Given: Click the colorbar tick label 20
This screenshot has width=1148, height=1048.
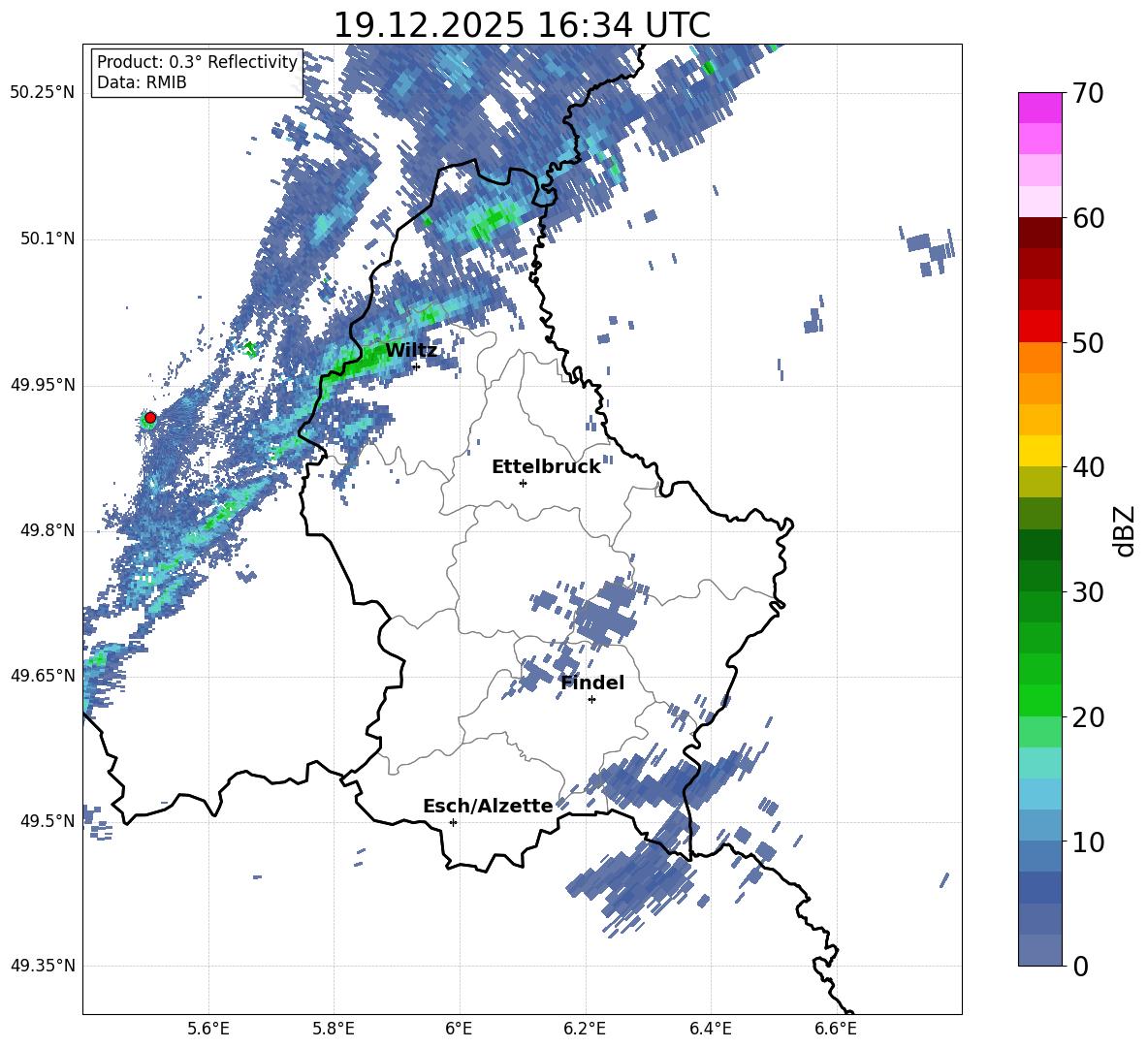Looking at the screenshot, I should point(1088,716).
